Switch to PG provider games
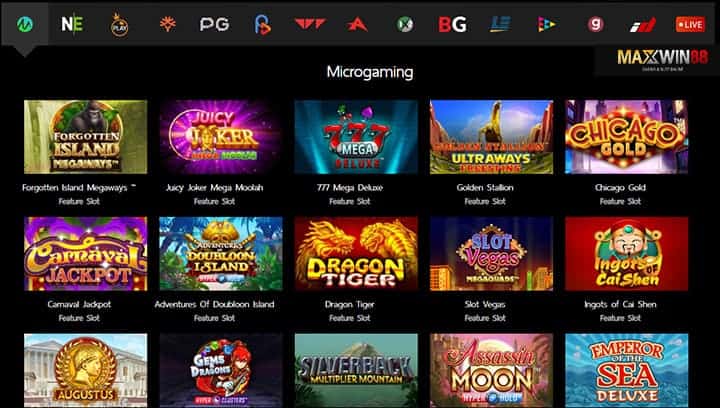 coord(214,24)
